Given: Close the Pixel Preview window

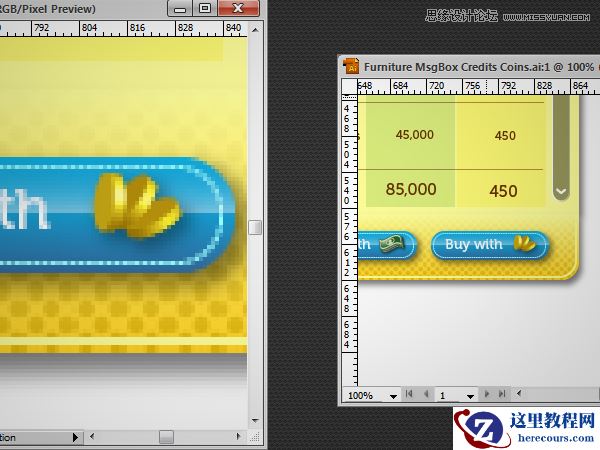Looking at the screenshot, I should click(x=238, y=8).
